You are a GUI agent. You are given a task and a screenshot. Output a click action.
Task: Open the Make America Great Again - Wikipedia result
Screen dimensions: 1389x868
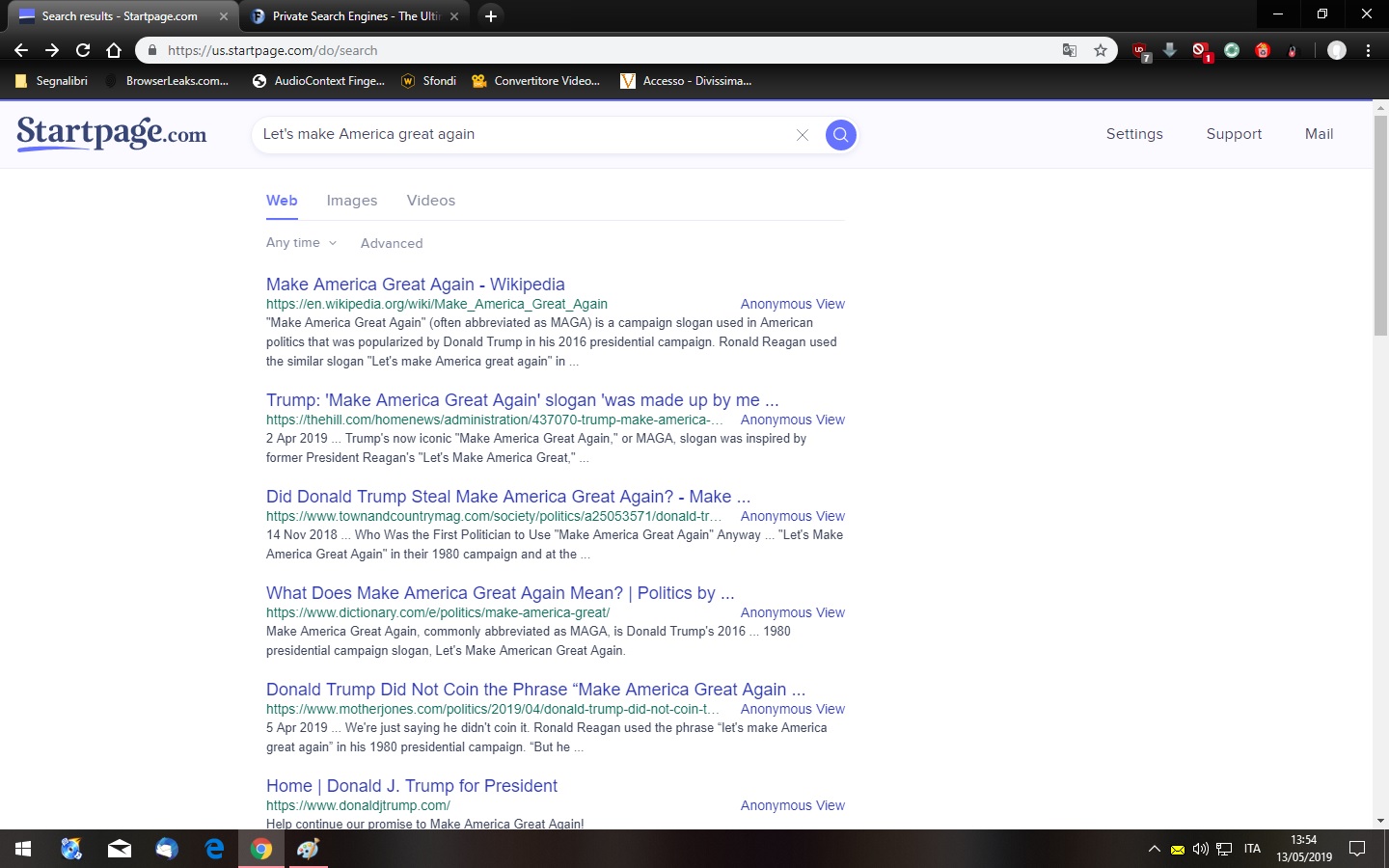[416, 285]
